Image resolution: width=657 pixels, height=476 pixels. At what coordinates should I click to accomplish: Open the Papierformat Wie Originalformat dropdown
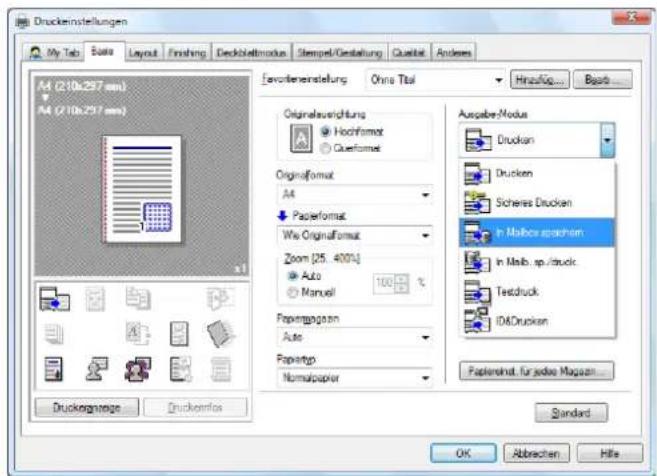(355, 235)
